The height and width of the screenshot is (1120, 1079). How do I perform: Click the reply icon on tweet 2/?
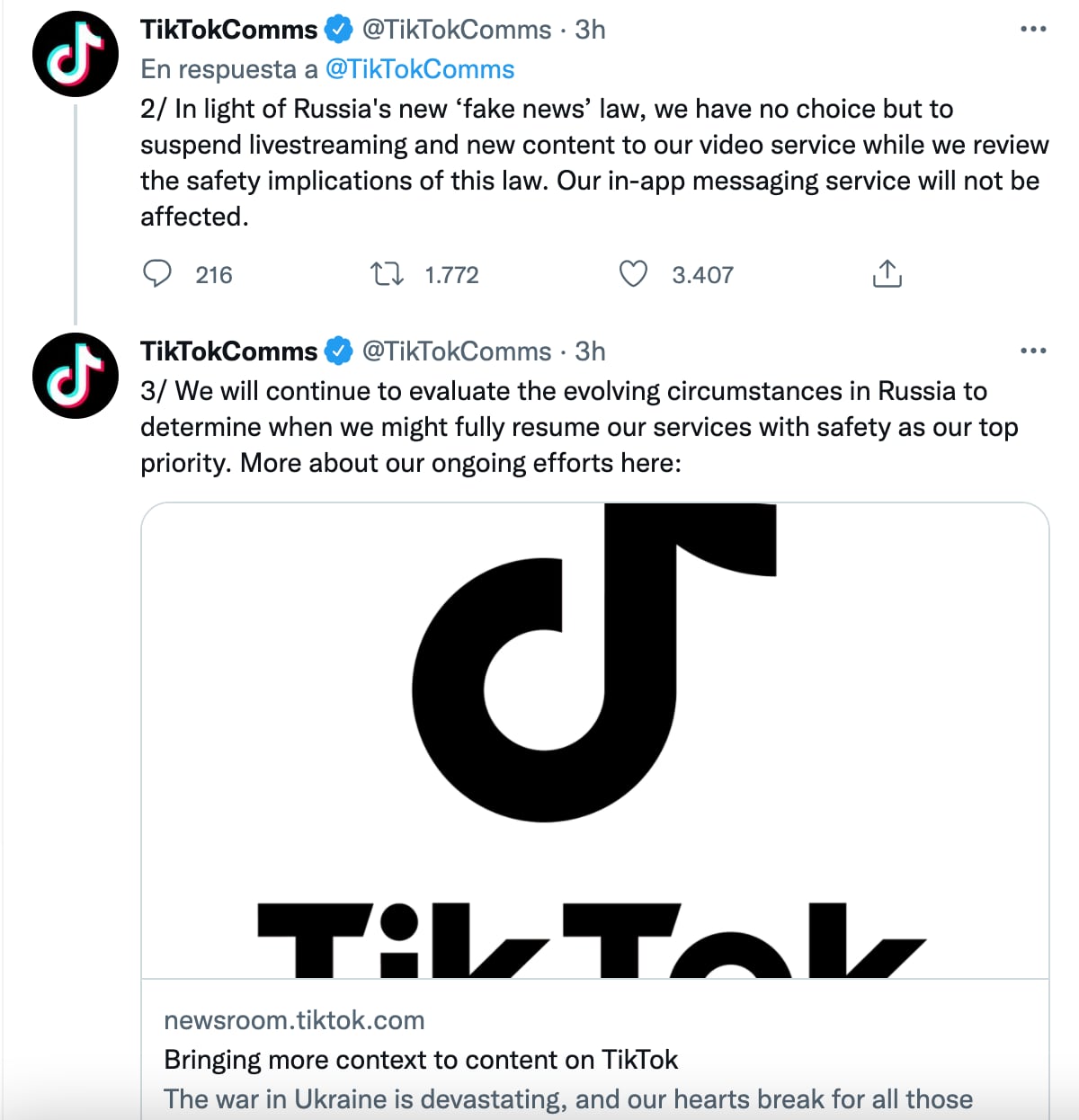[x=158, y=274]
